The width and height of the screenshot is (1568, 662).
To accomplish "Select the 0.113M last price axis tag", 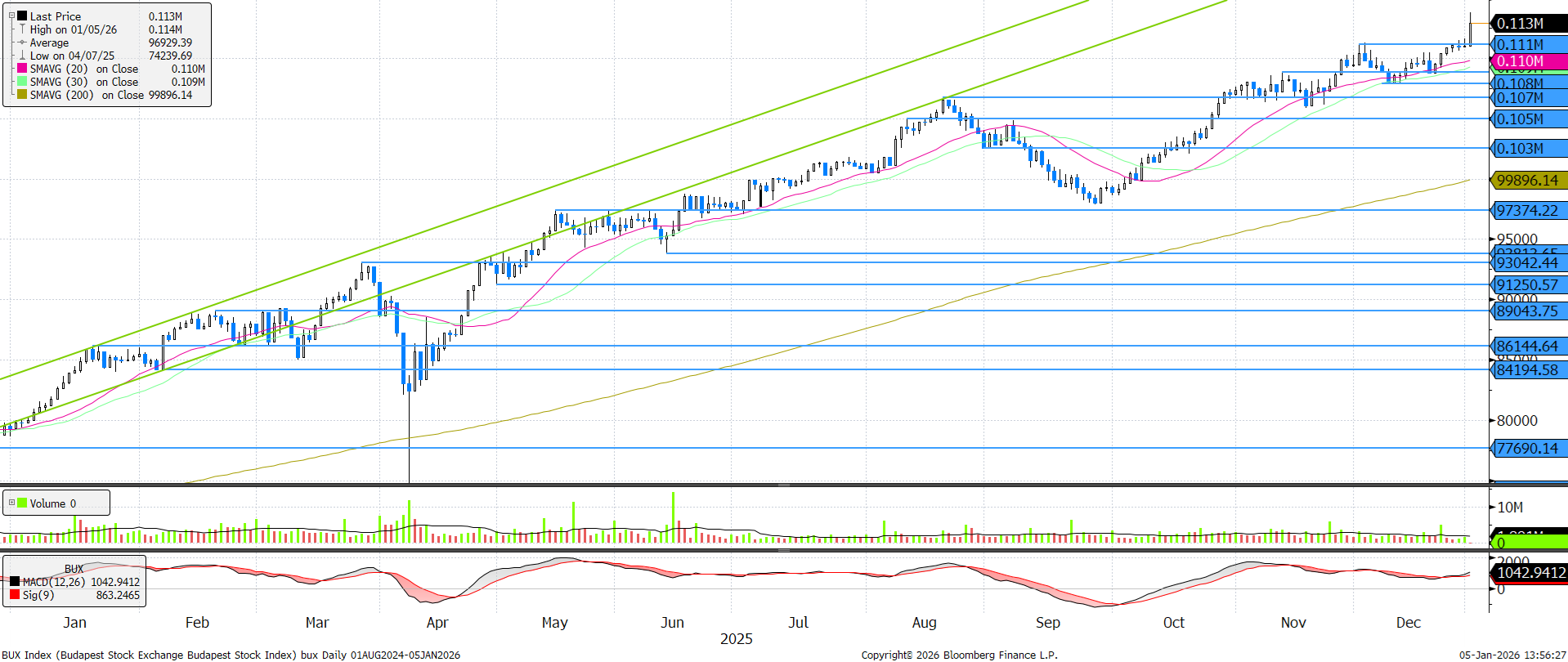I will coord(1527,23).
